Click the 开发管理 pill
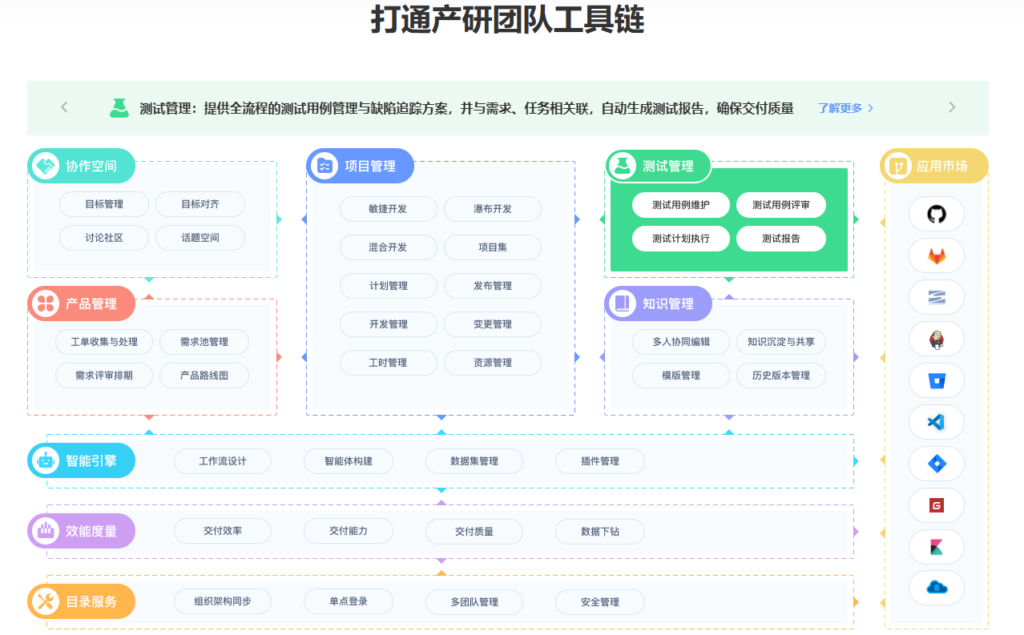Screen dimensions: 1024x635 click(388, 324)
